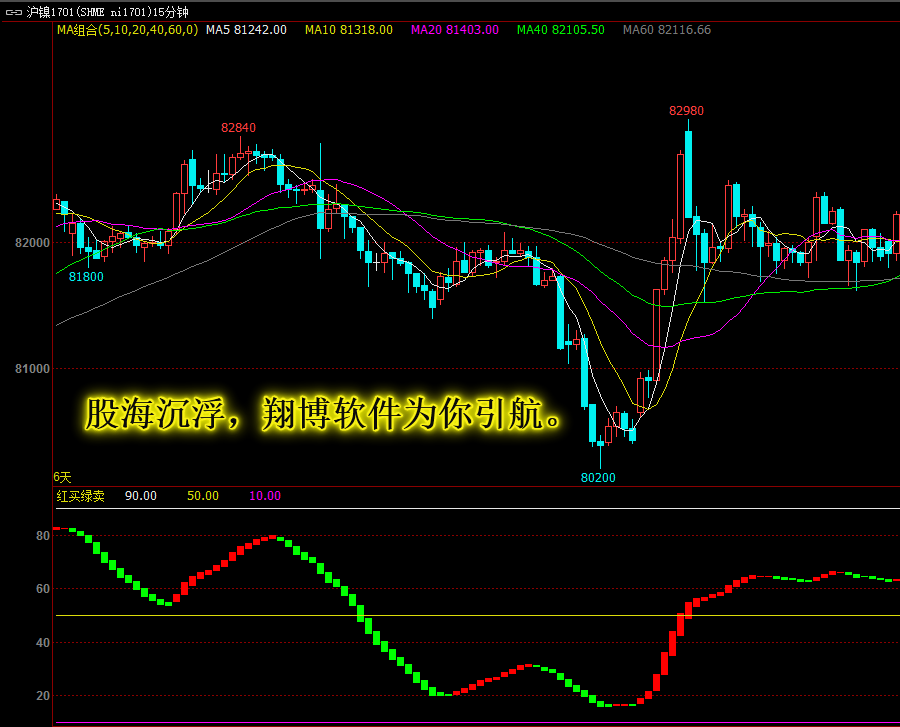The height and width of the screenshot is (727, 900).
Task: Click the 60 level on indicator axis
Action: (x=43, y=589)
